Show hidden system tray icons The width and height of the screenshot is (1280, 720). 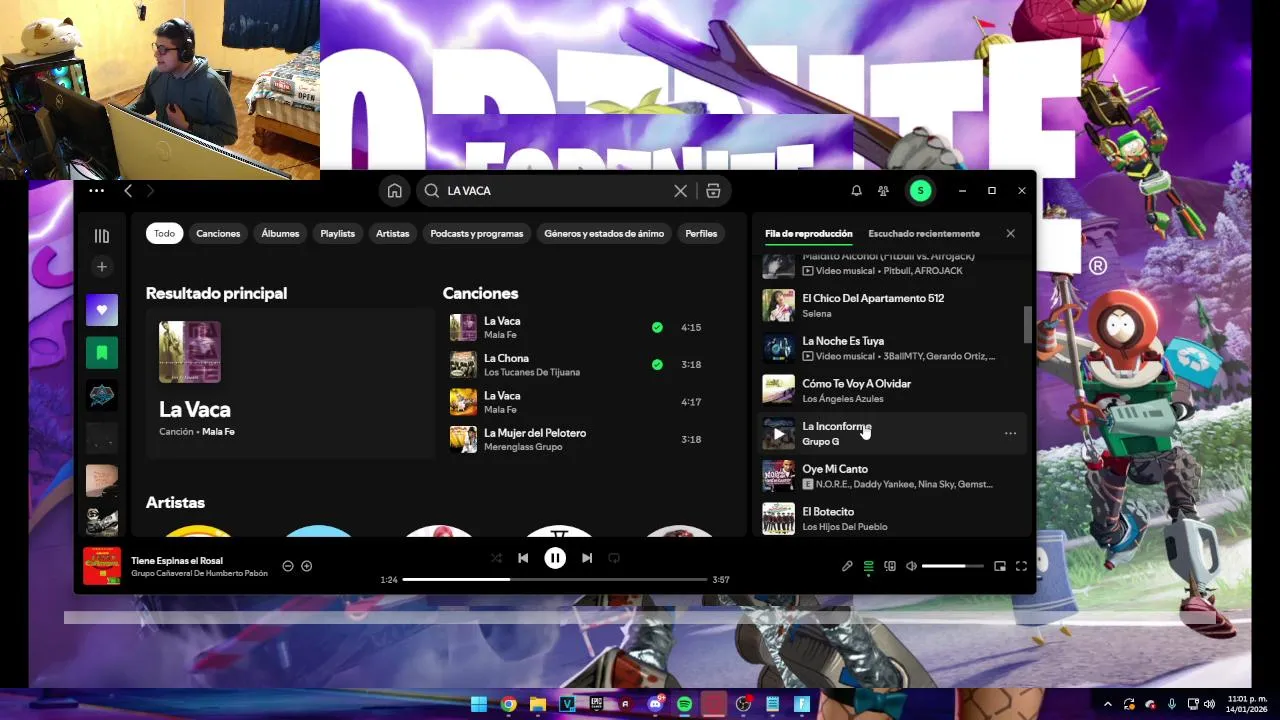coord(1107,704)
